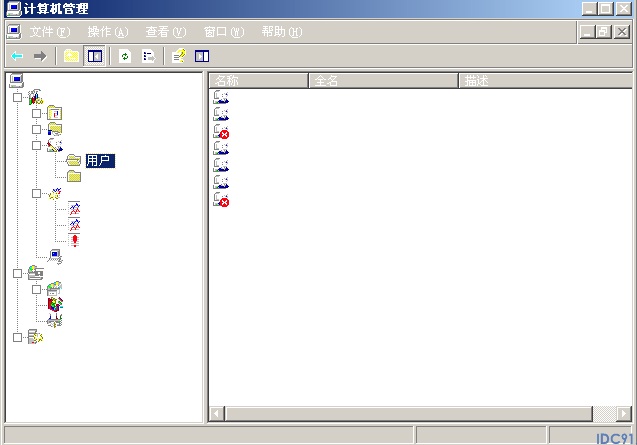
Task: Sort by the 描述 column header
Action: 545,80
